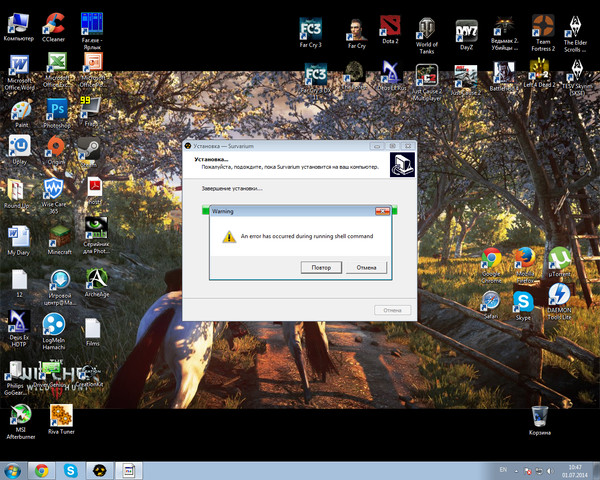Select the Uplay desktop icon
Screen dimensions: 600x480
point(20,150)
